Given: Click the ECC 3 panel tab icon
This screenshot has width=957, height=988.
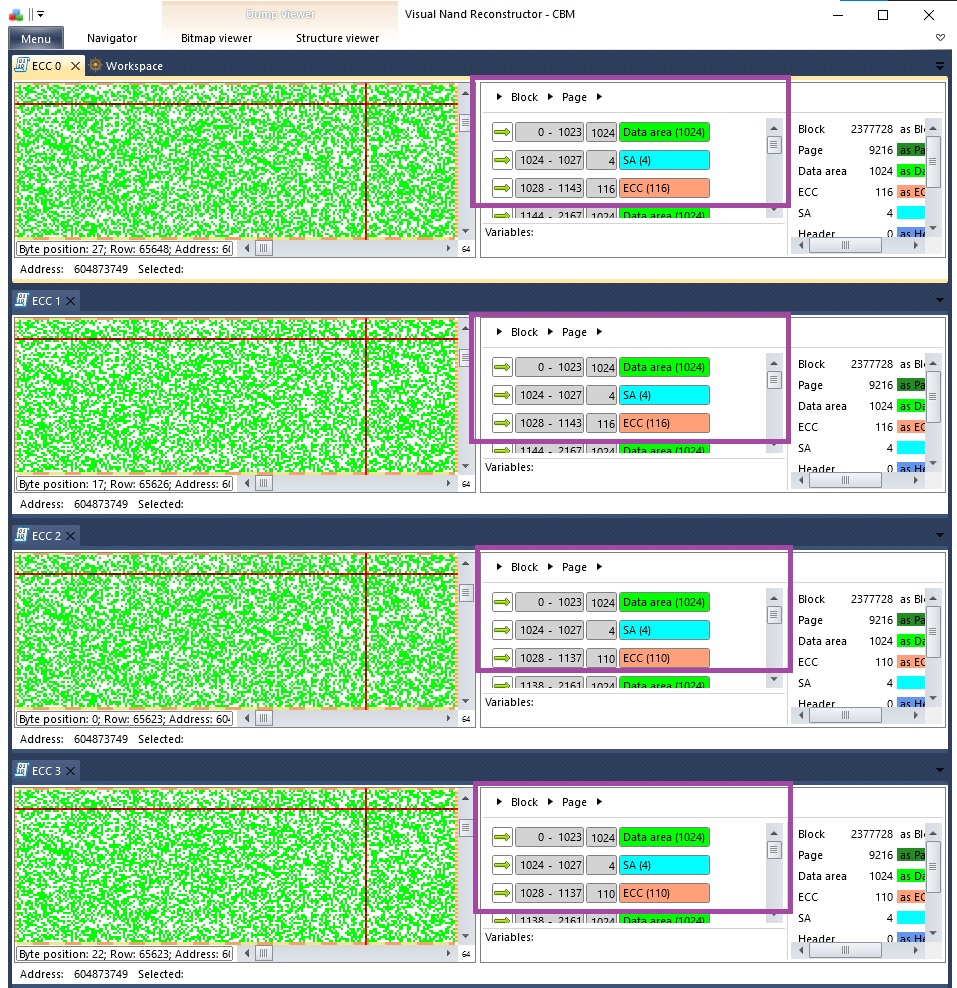Looking at the screenshot, I should click(x=22, y=770).
